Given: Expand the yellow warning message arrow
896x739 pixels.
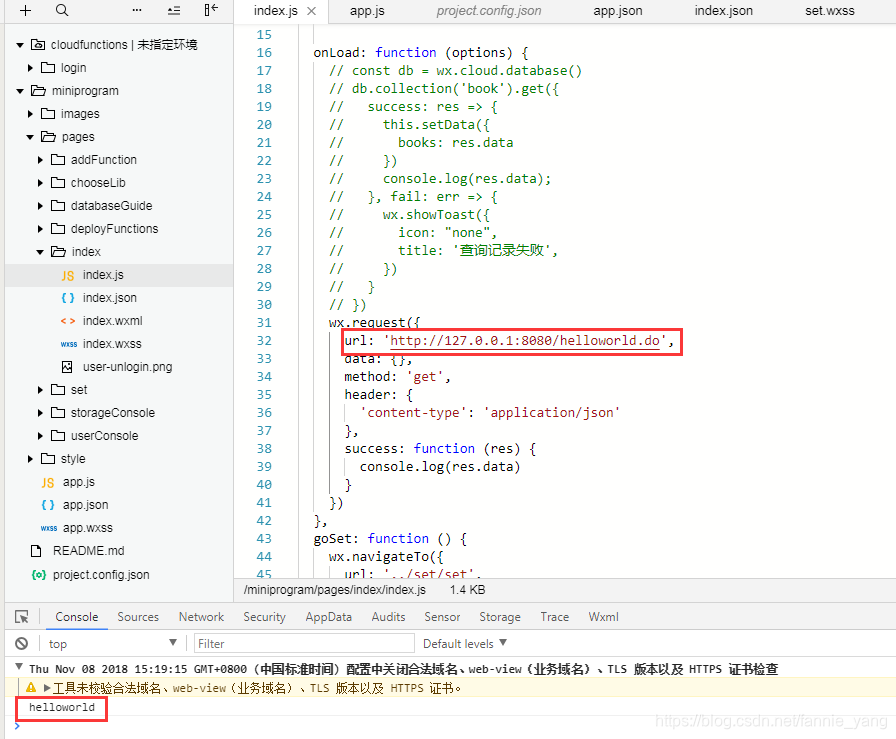Looking at the screenshot, I should pyautogui.click(x=47, y=688).
